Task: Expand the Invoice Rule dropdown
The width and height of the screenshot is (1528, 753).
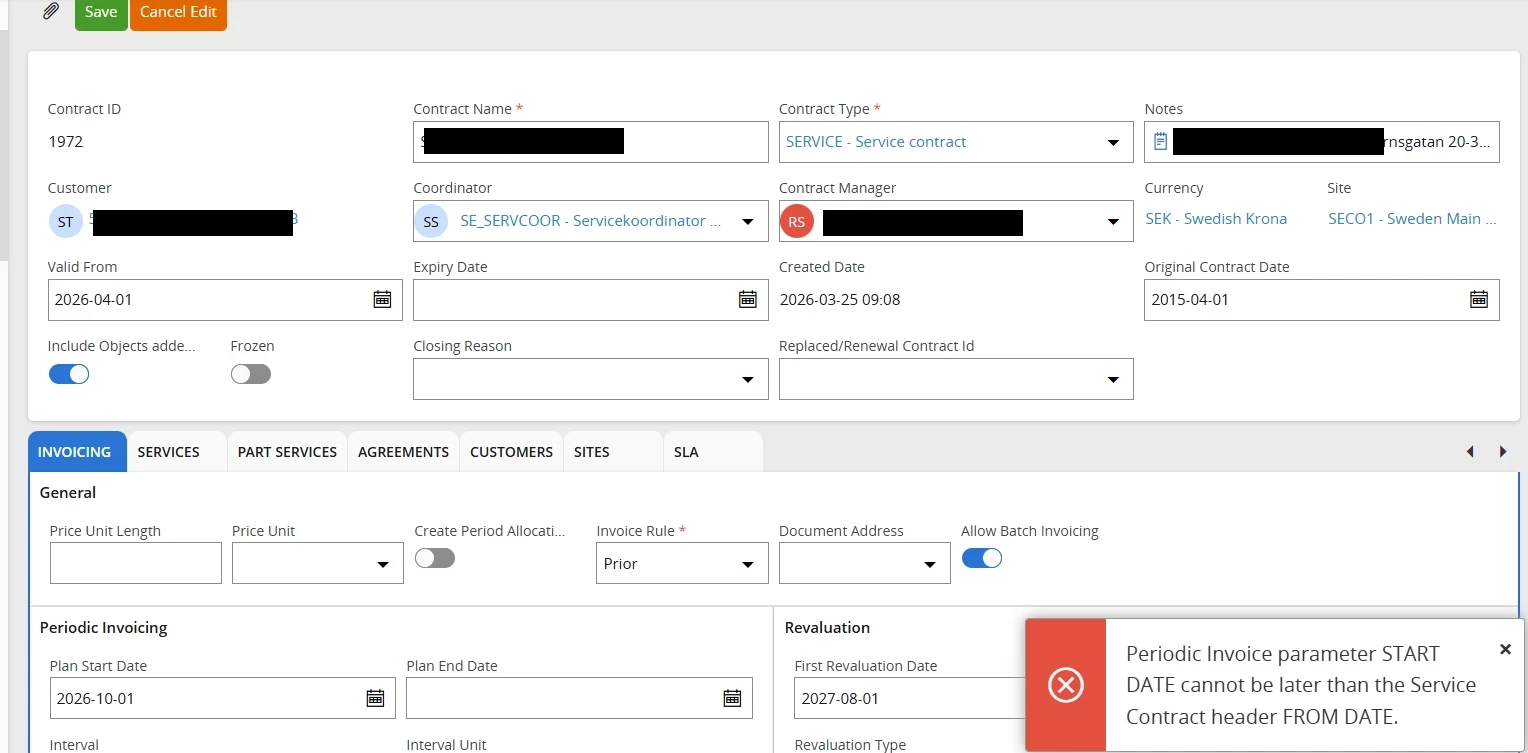Action: click(x=747, y=565)
